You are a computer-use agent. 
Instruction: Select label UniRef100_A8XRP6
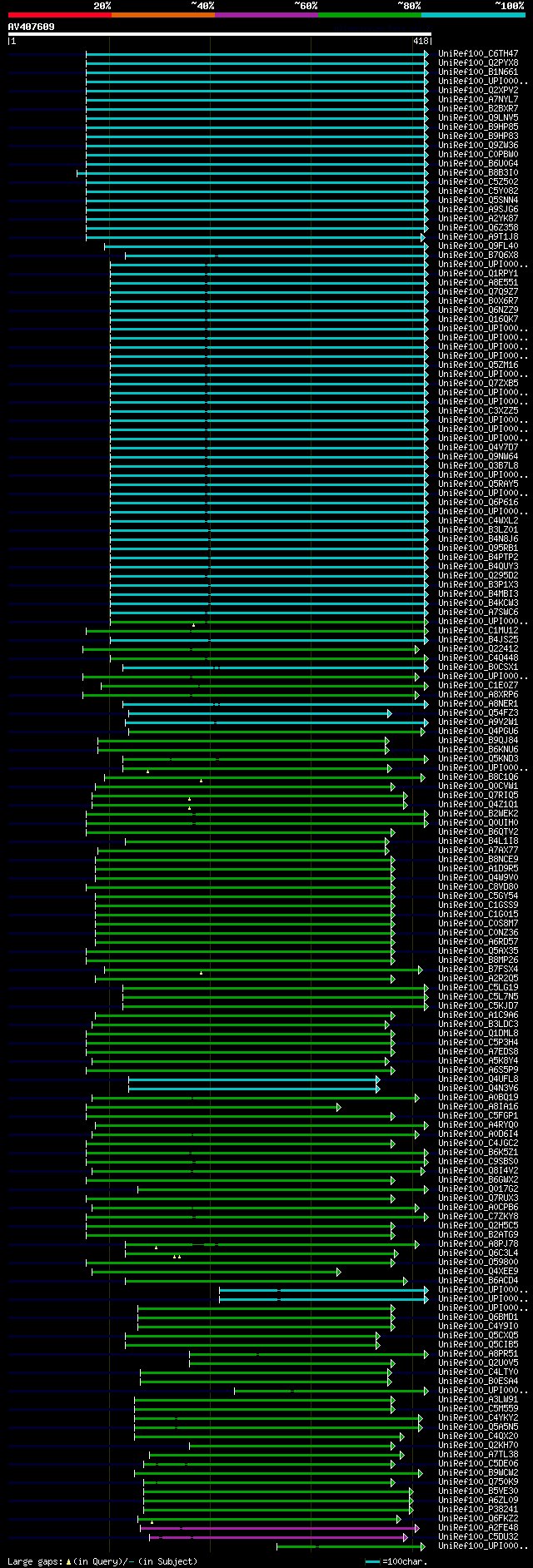point(478,694)
